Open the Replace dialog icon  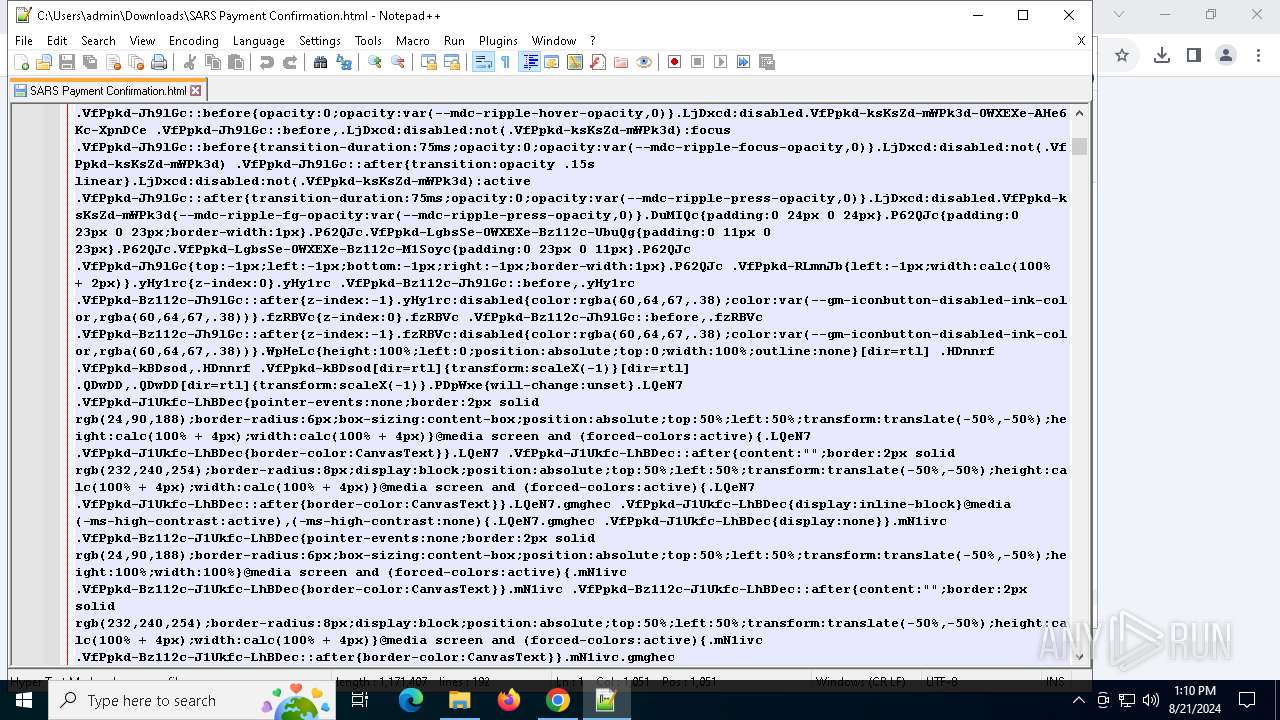tap(344, 62)
